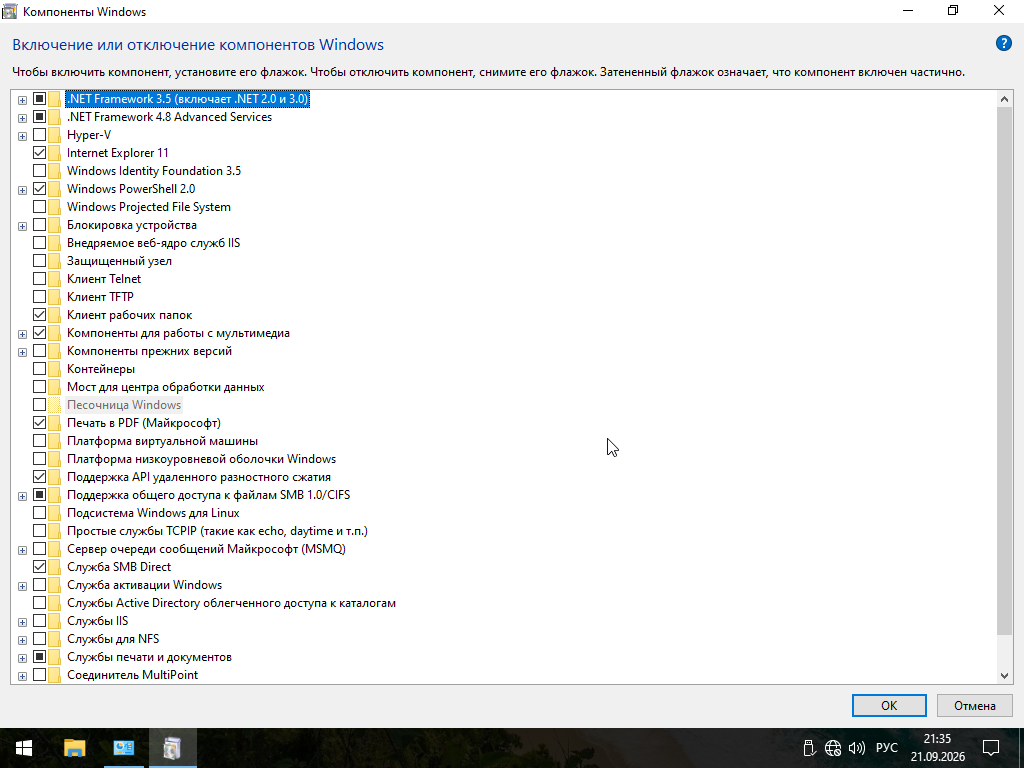Open the notification center icon
The image size is (1024, 768).
coord(991,748)
